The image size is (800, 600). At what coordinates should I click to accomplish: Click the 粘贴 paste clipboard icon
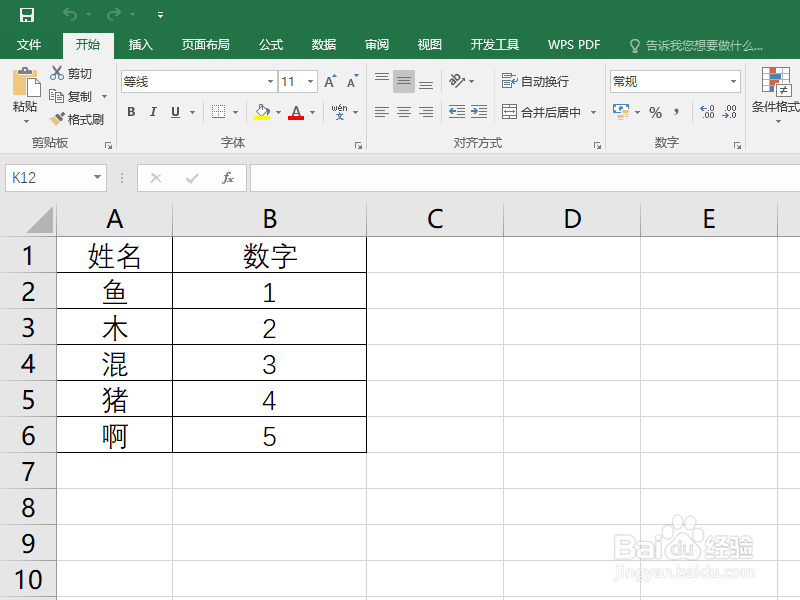click(26, 82)
